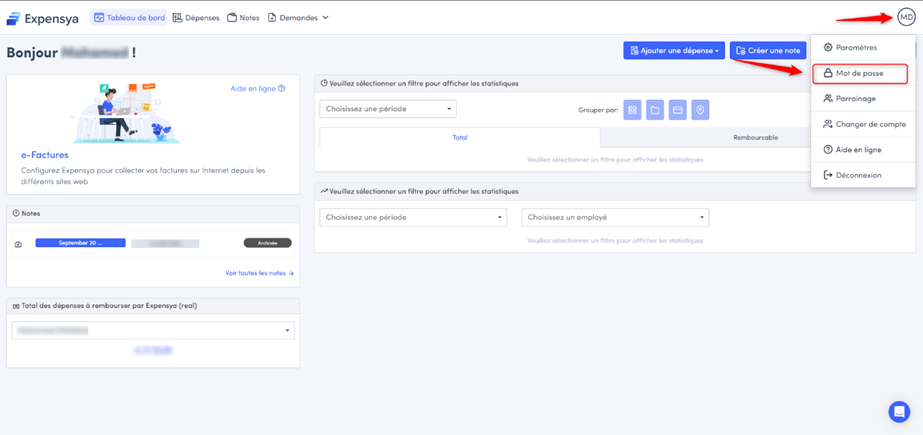Switch to the Remboursable tab
The image size is (923, 435).
pyautogui.click(x=755, y=137)
